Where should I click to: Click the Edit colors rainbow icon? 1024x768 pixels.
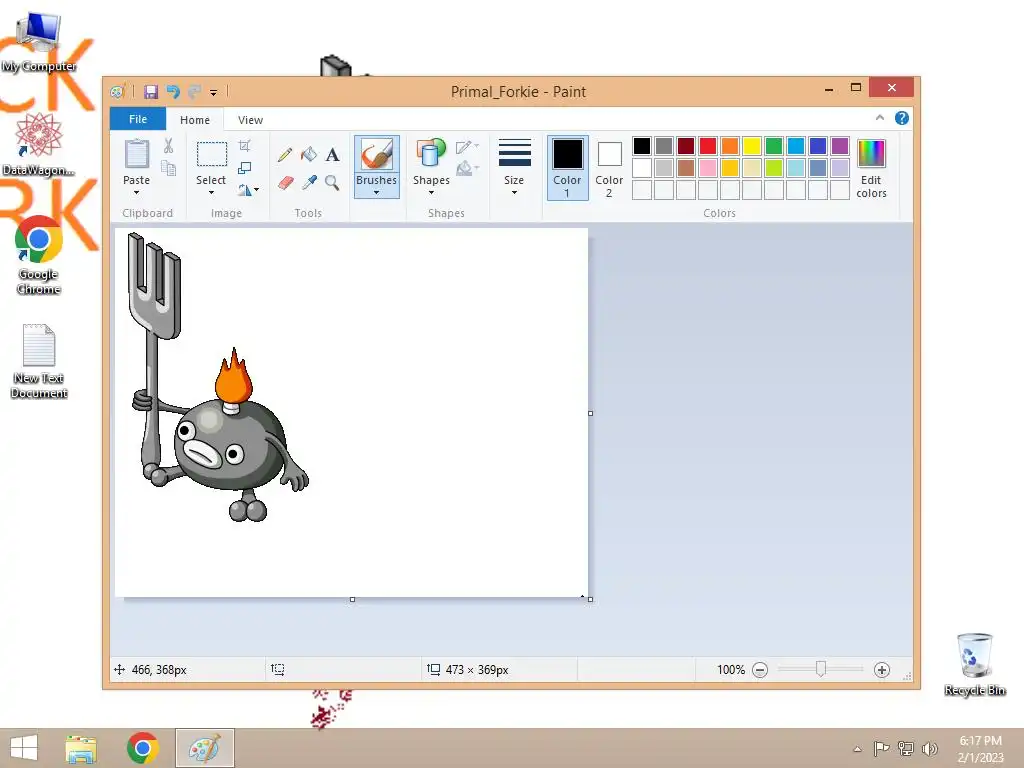pos(871,154)
